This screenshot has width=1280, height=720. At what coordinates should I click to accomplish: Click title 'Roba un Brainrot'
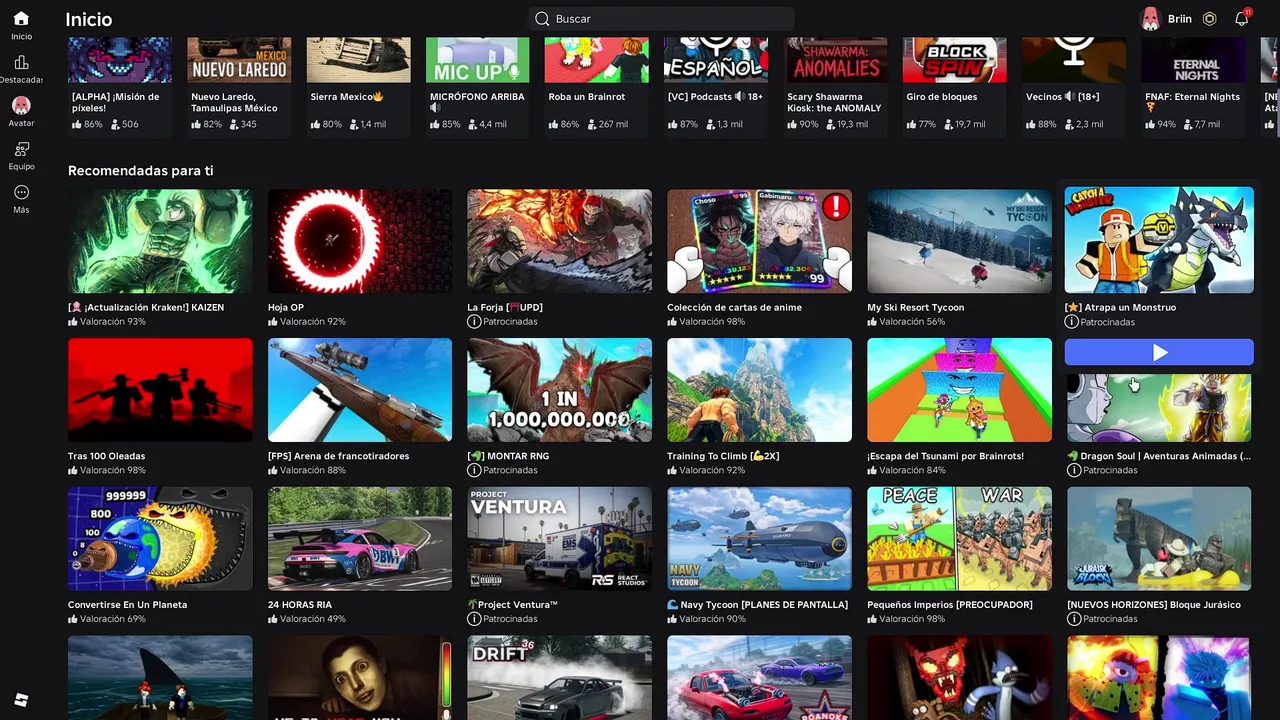587,97
